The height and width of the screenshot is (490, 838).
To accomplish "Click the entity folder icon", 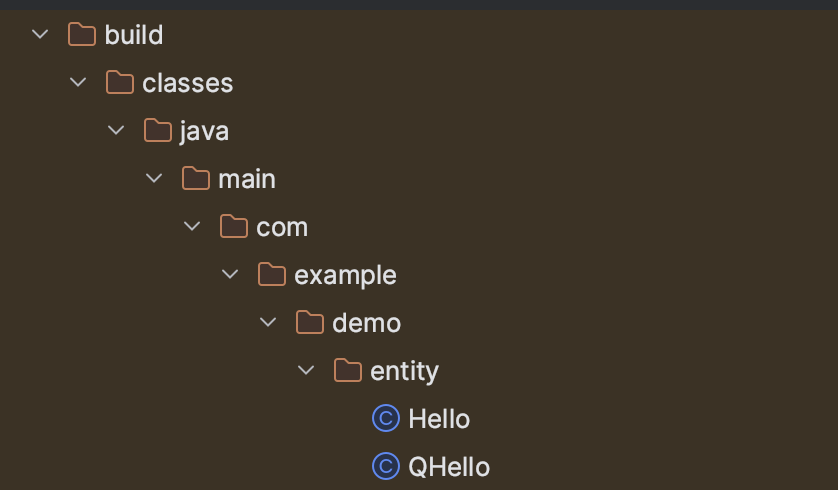I will [348, 370].
